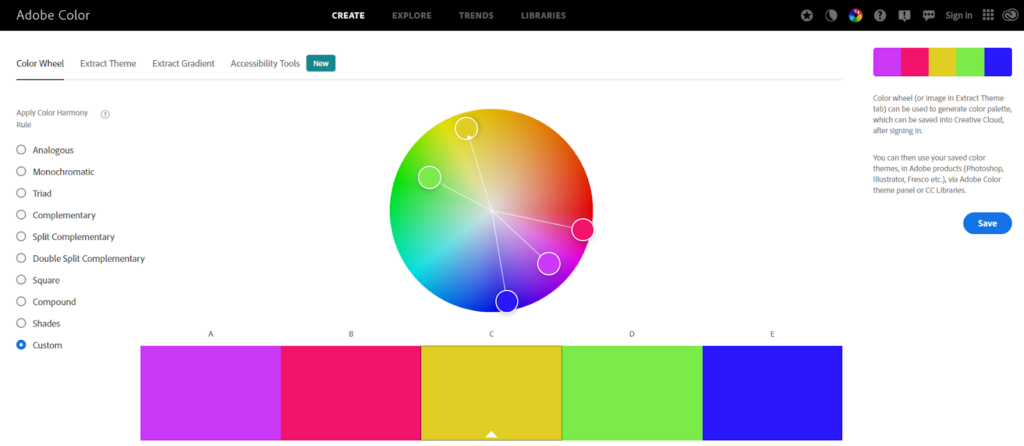Select the Triad harmony rule
The image size is (1024, 446).
point(21,193)
